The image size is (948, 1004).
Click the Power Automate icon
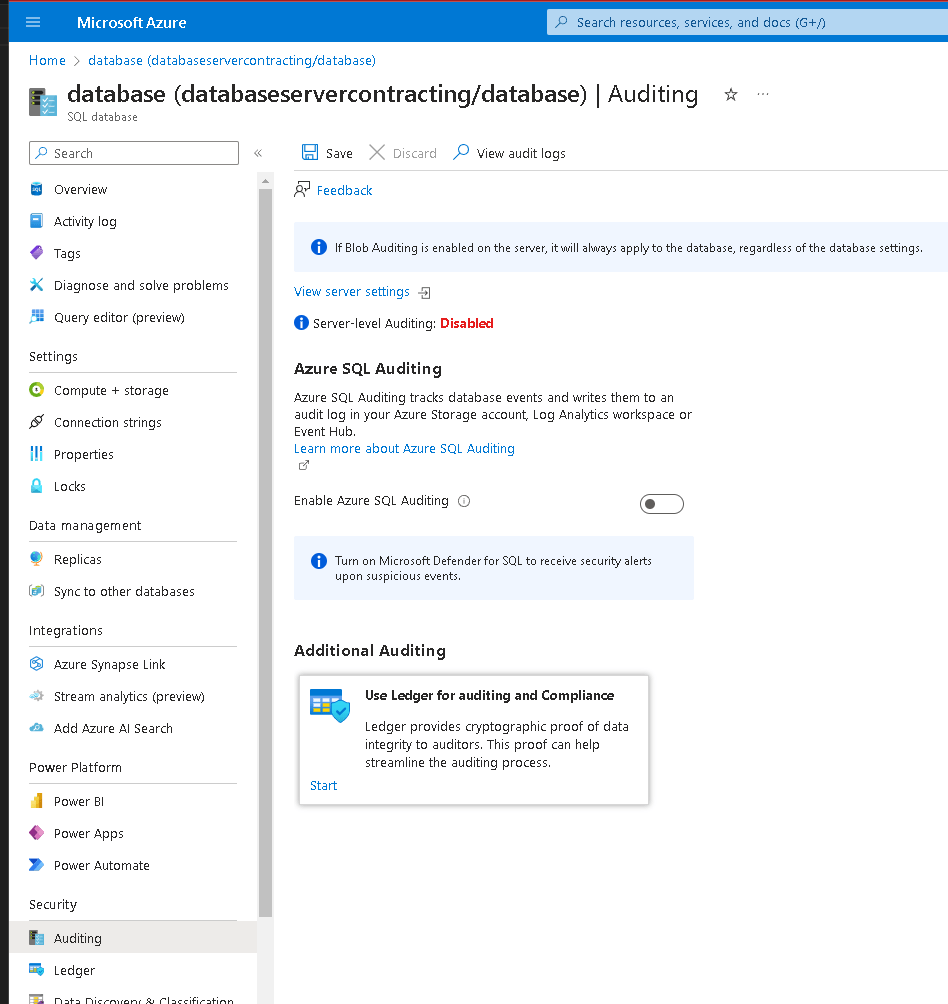pos(36,865)
